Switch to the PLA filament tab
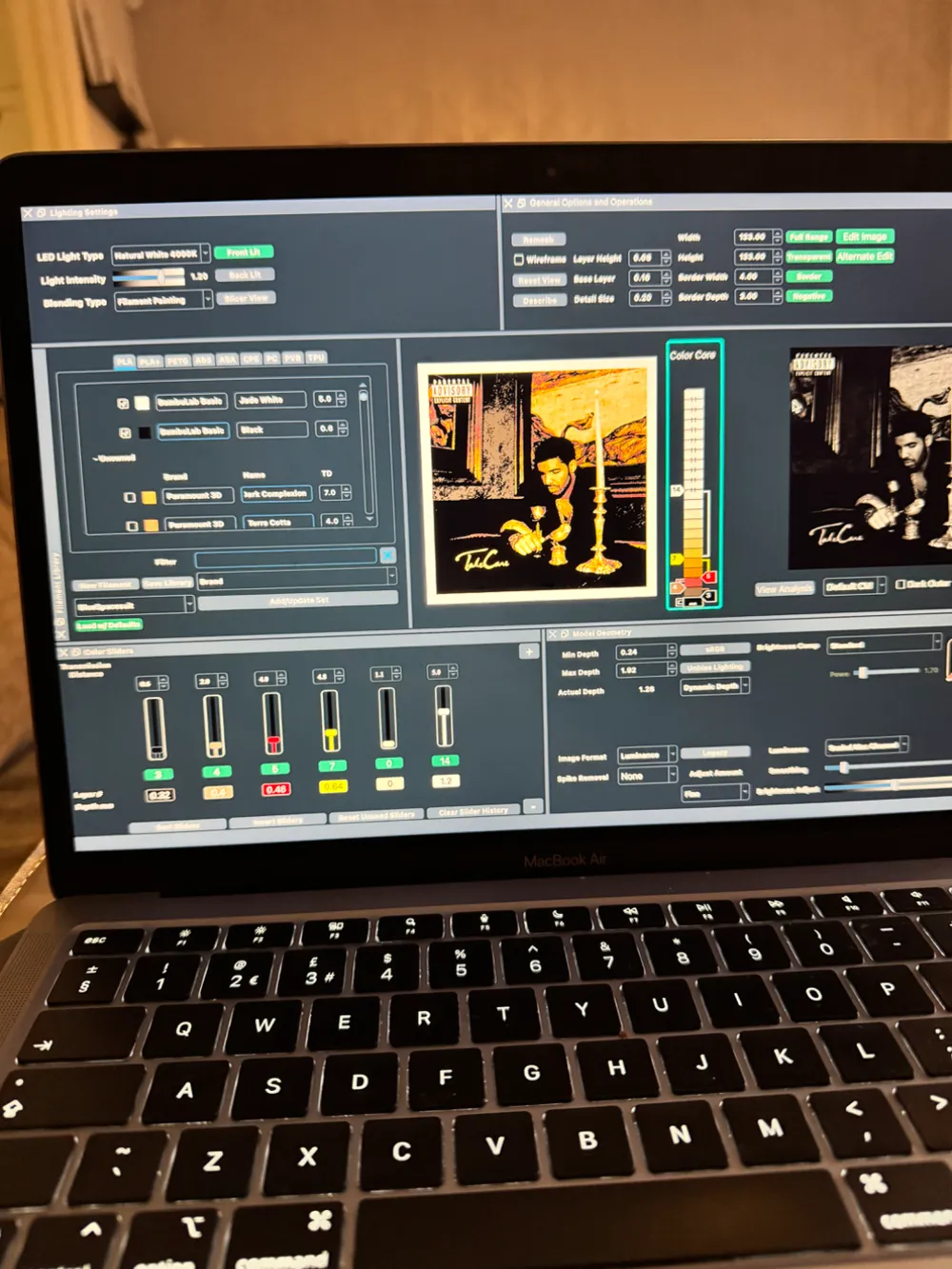 (124, 362)
